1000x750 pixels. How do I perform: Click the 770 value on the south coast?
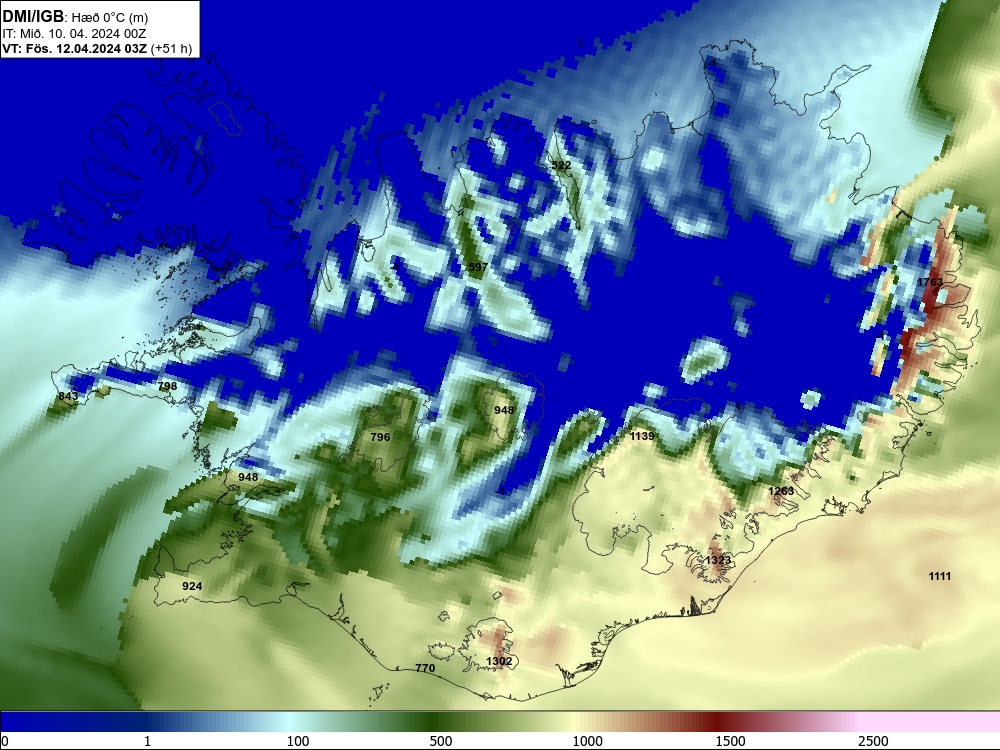point(425,668)
